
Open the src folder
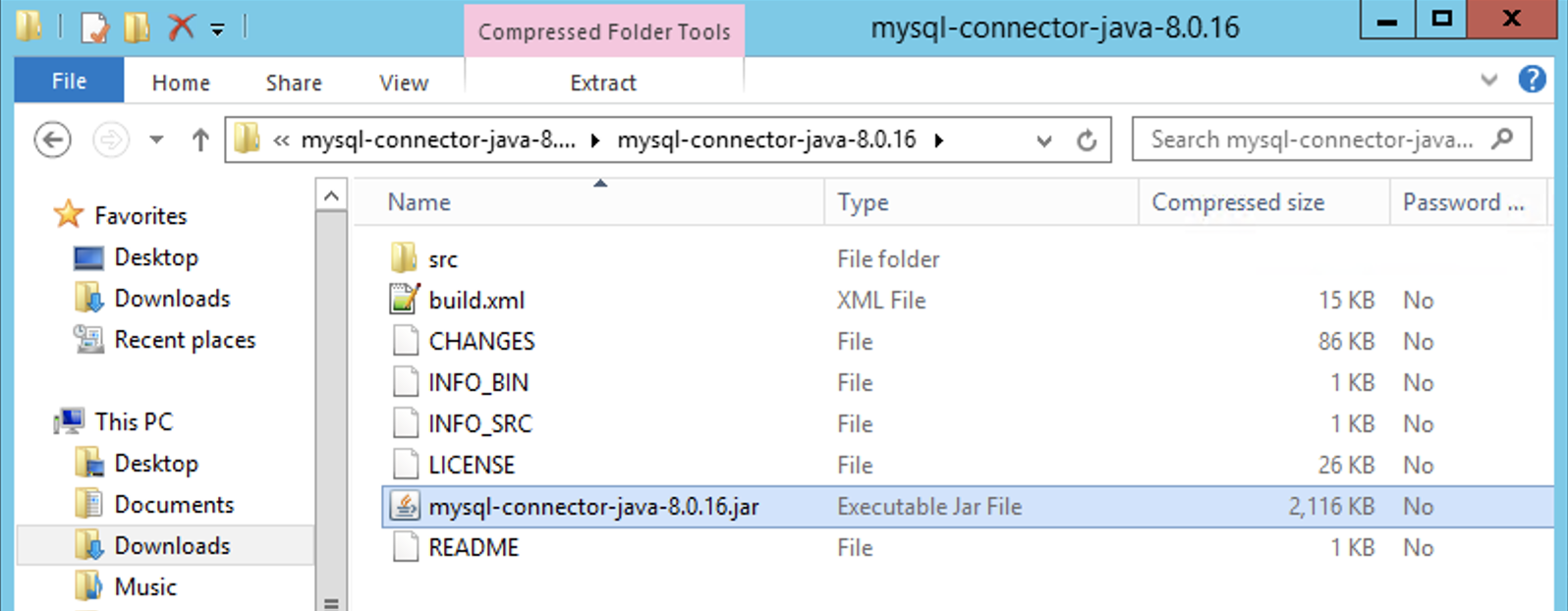point(442,259)
